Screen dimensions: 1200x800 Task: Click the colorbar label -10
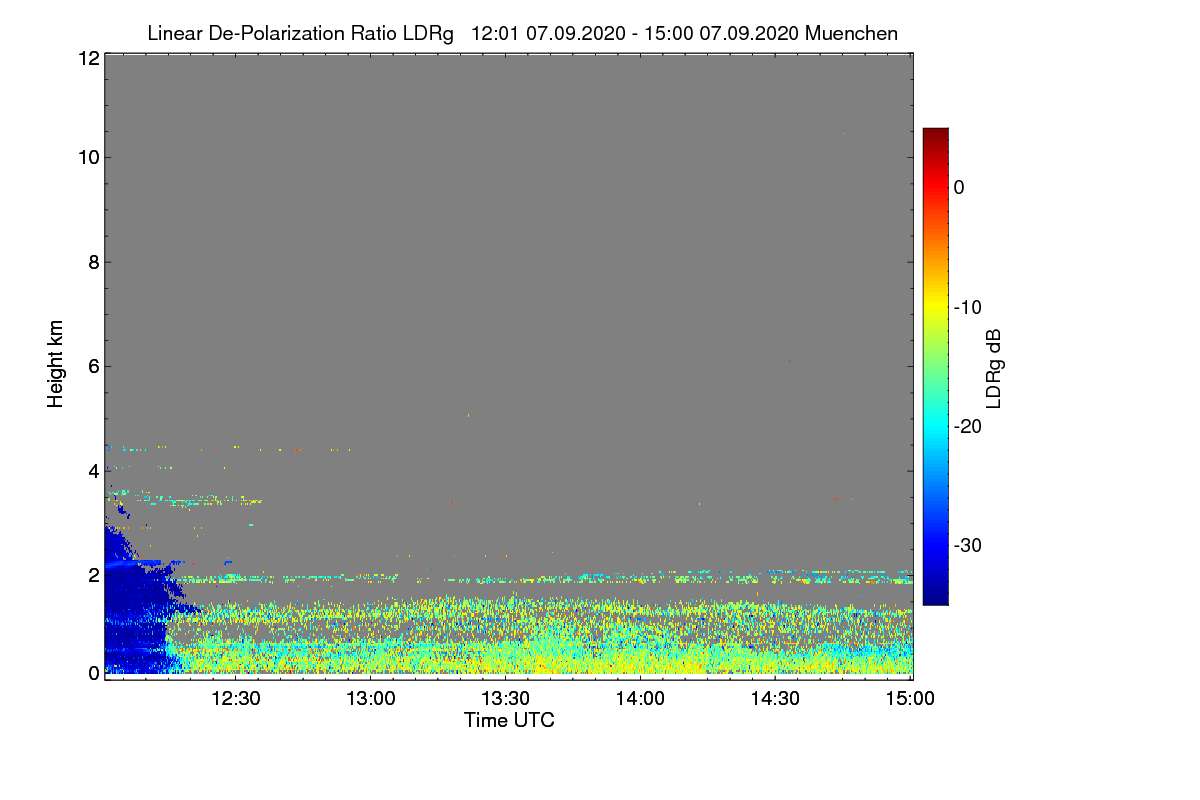pos(967,307)
